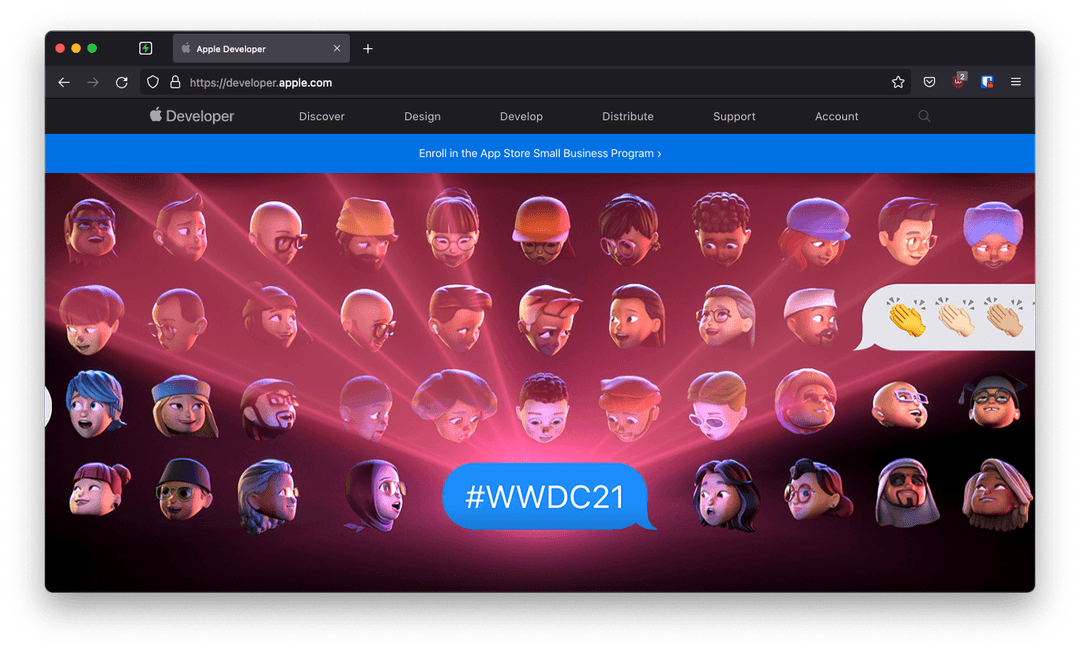Go back to the previous page

point(64,83)
